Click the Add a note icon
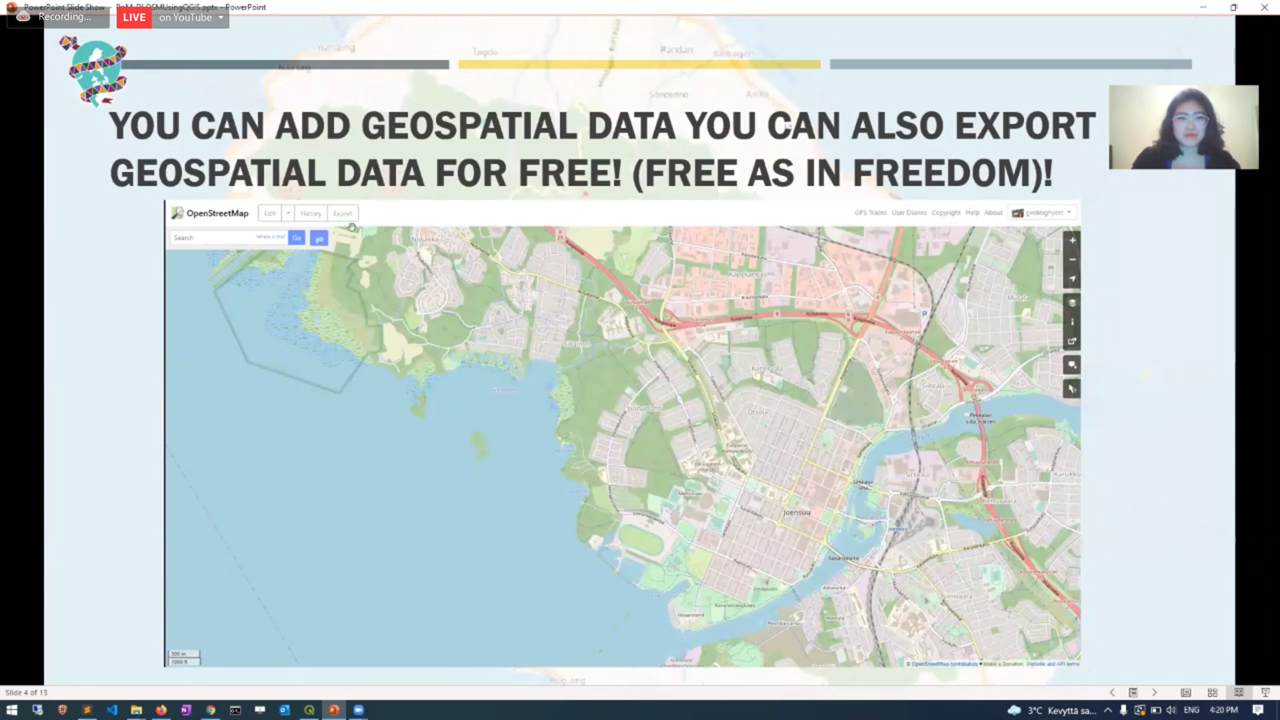This screenshot has width=1280, height=720. pos(1072,365)
